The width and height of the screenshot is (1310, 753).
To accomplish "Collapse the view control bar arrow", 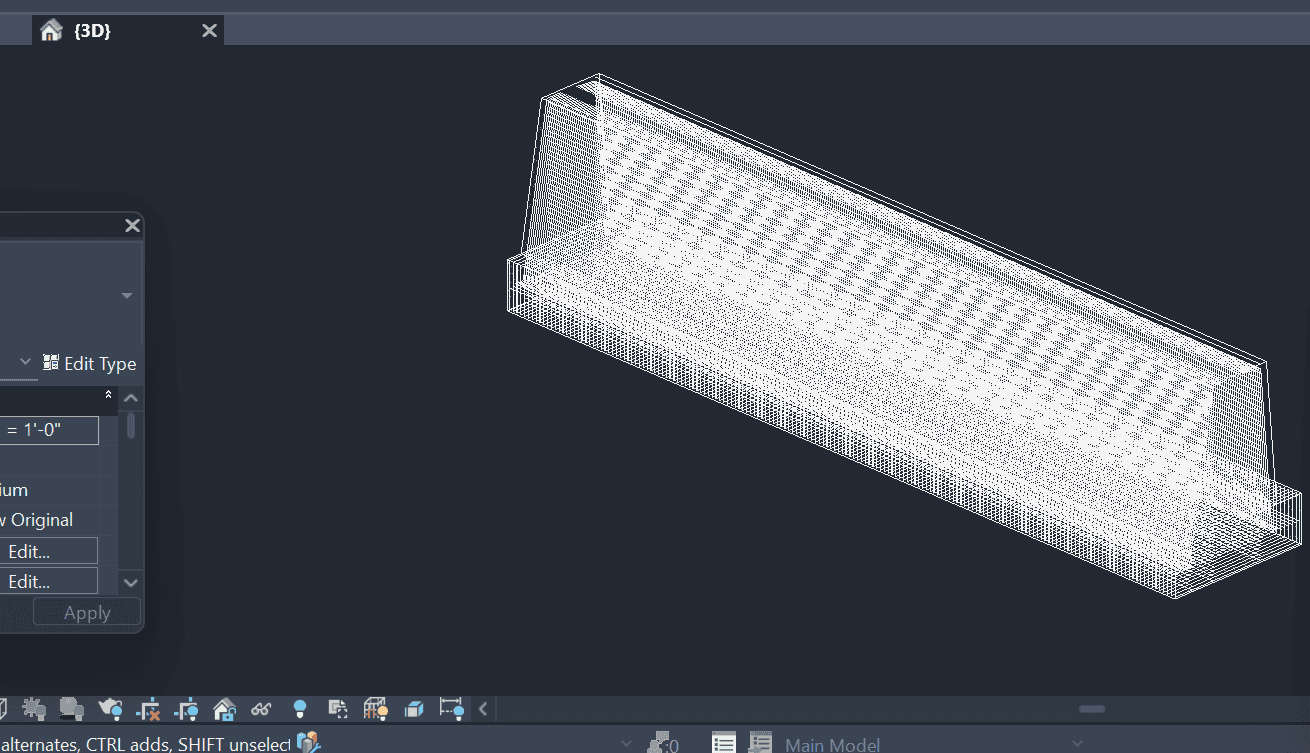I will click(483, 709).
